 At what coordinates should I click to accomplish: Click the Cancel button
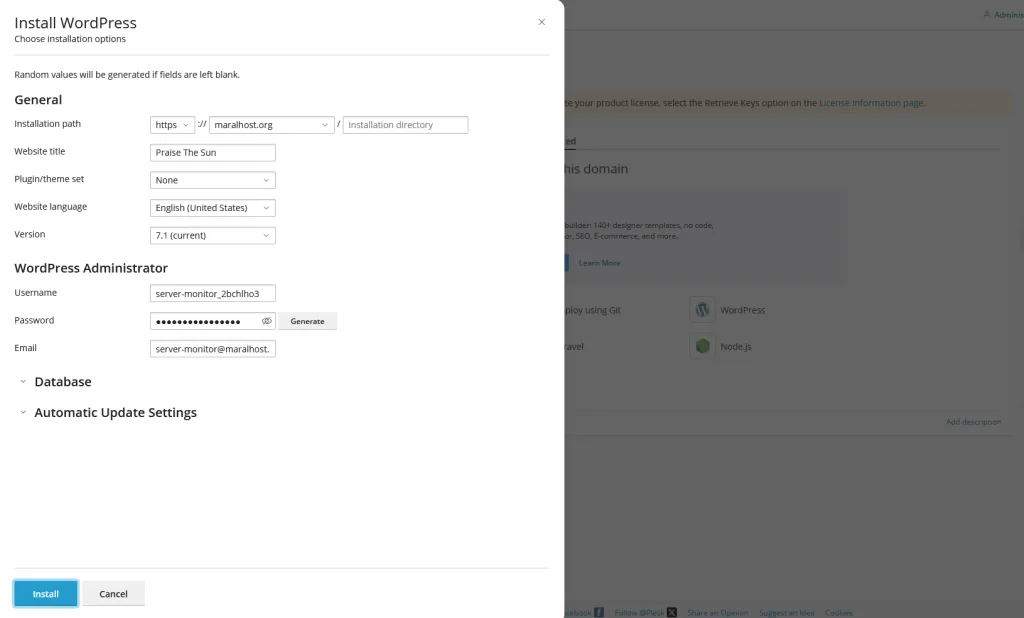click(x=114, y=594)
